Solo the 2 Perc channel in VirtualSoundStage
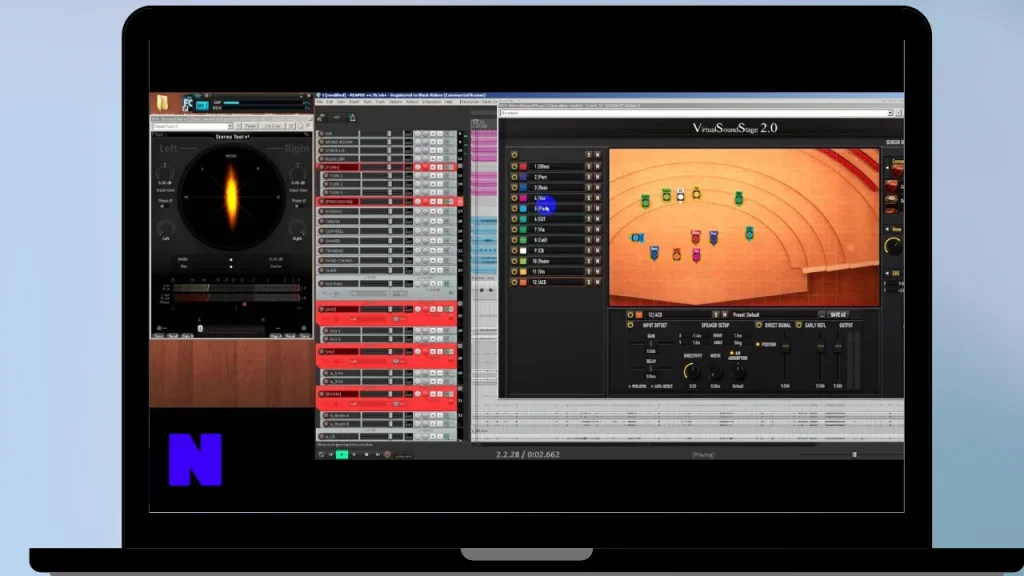Image resolution: width=1024 pixels, height=576 pixels. [x=588, y=177]
